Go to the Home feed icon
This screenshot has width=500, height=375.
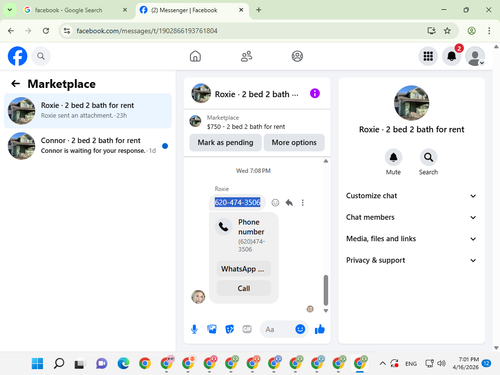coord(195,56)
